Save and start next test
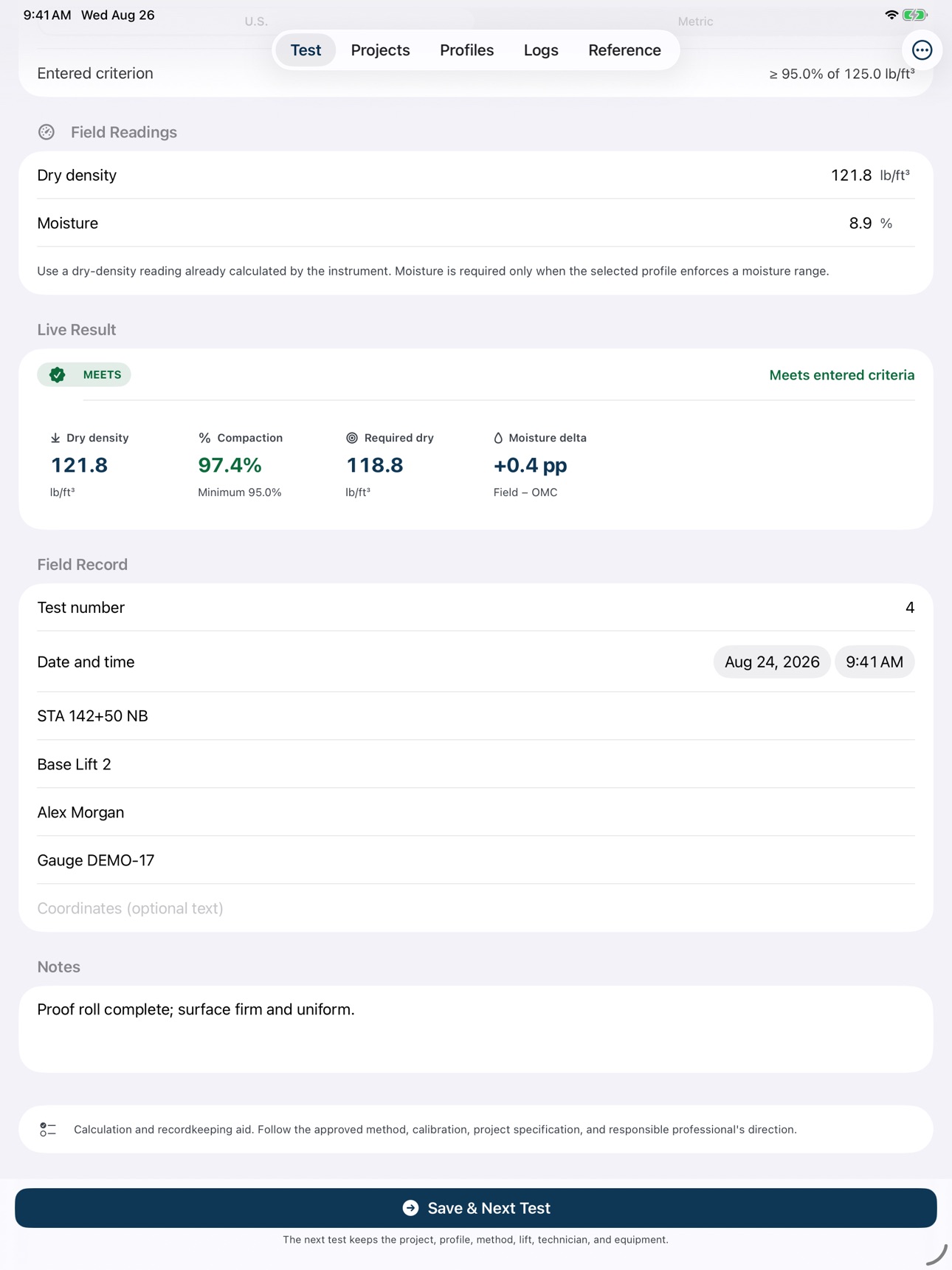The image size is (952, 1270). click(476, 1208)
